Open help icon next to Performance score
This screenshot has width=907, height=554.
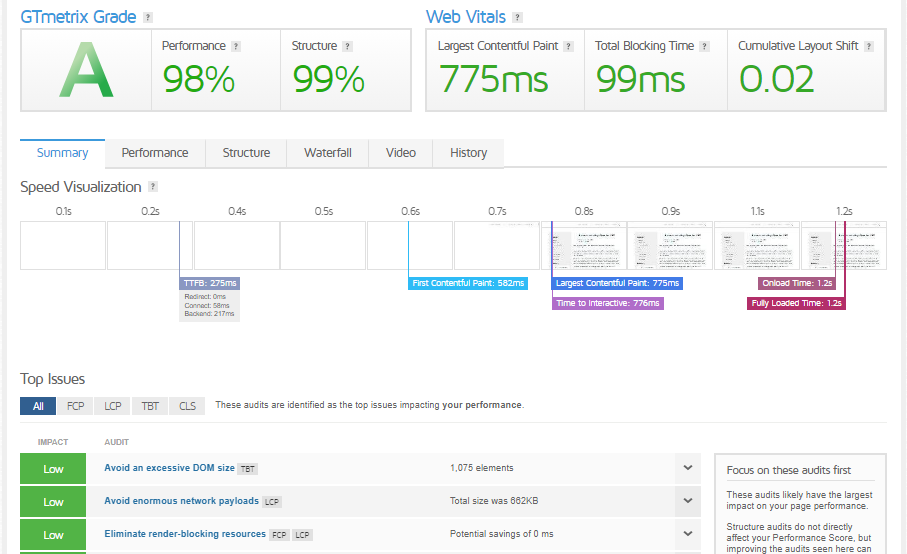tap(235, 46)
